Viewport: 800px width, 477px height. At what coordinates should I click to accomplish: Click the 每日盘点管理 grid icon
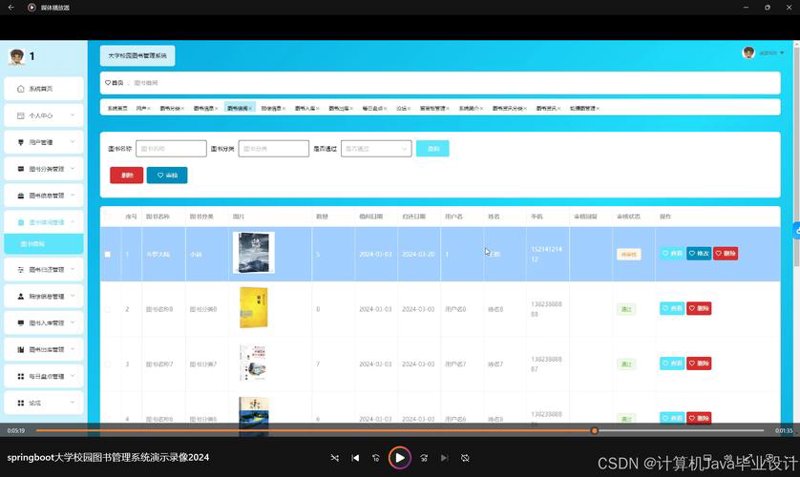coord(20,376)
